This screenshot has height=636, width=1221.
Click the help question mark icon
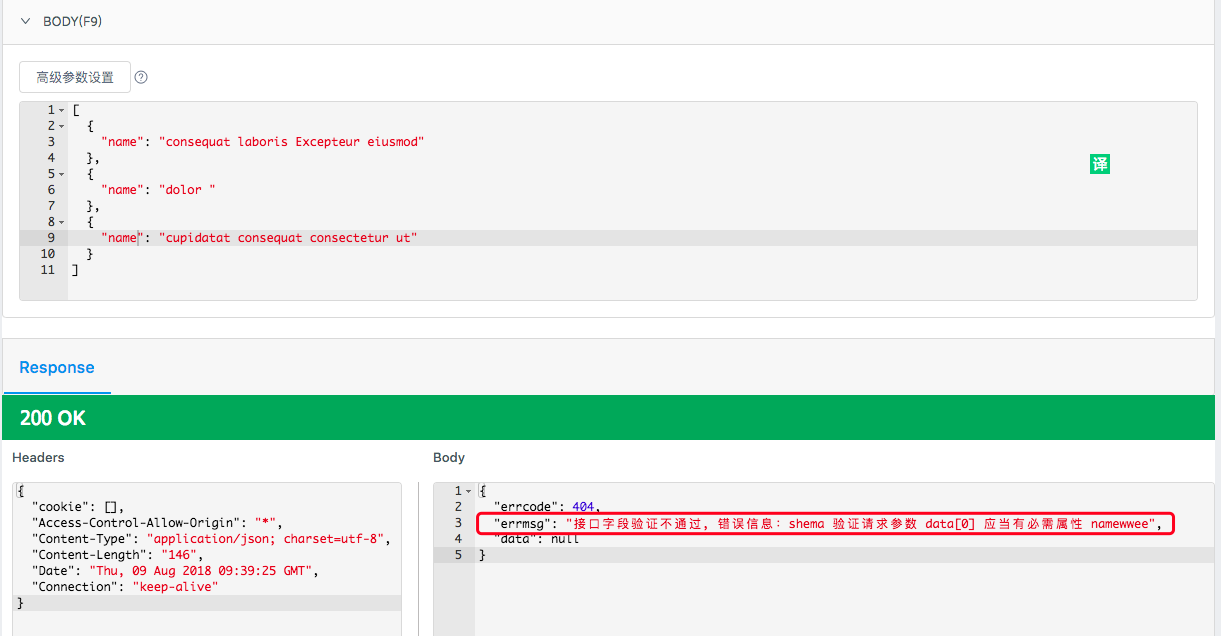click(141, 77)
